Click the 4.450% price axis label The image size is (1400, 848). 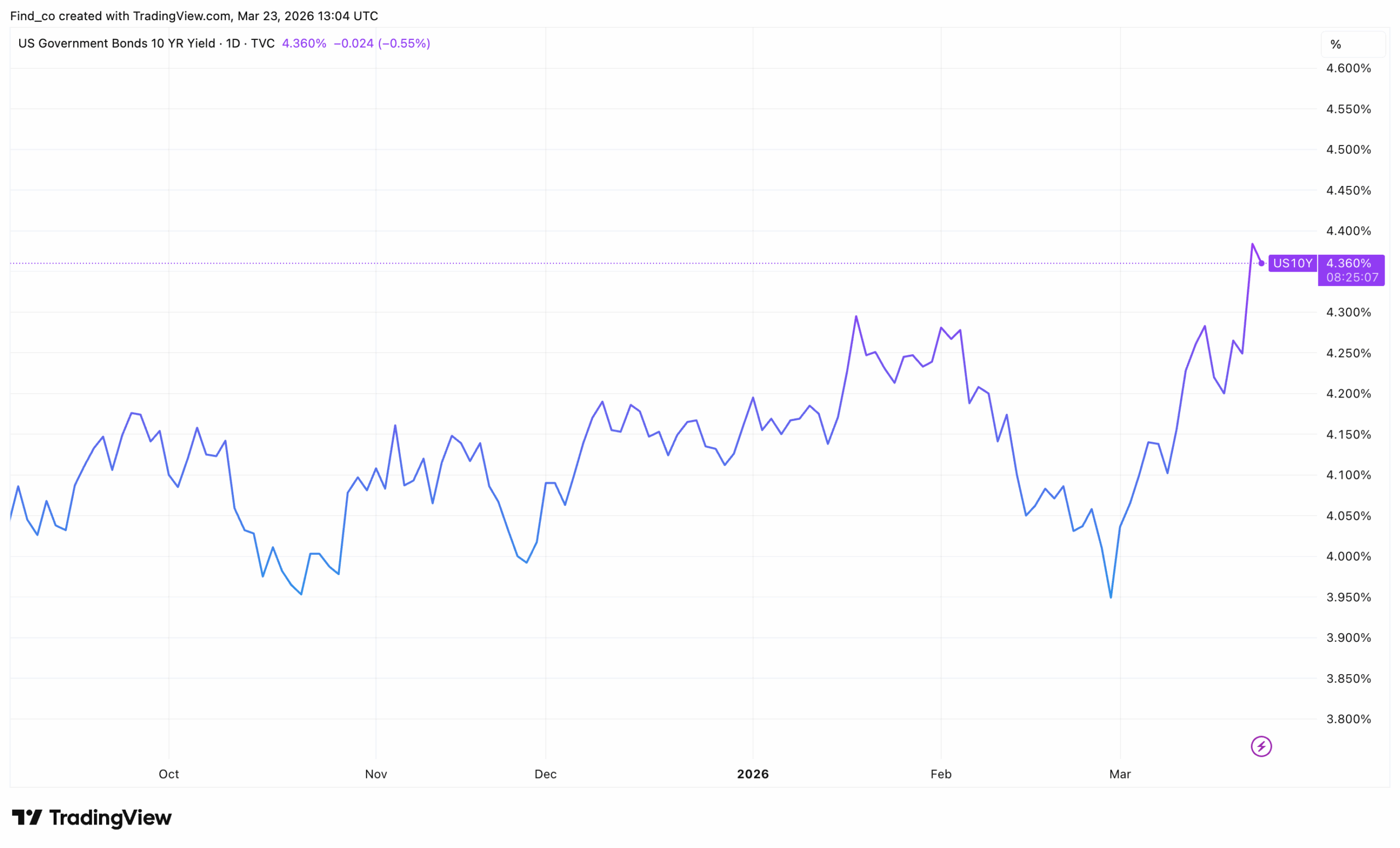(x=1348, y=190)
